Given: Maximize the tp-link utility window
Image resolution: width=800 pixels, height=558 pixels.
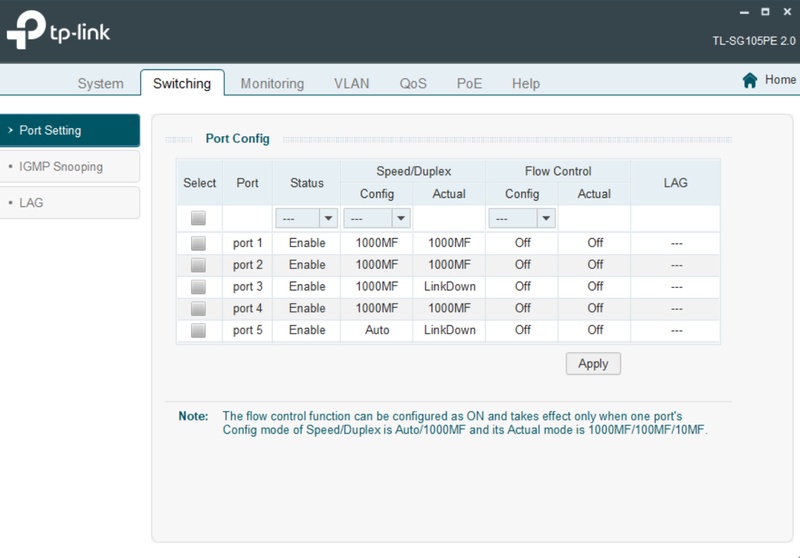Looking at the screenshot, I should (765, 12).
